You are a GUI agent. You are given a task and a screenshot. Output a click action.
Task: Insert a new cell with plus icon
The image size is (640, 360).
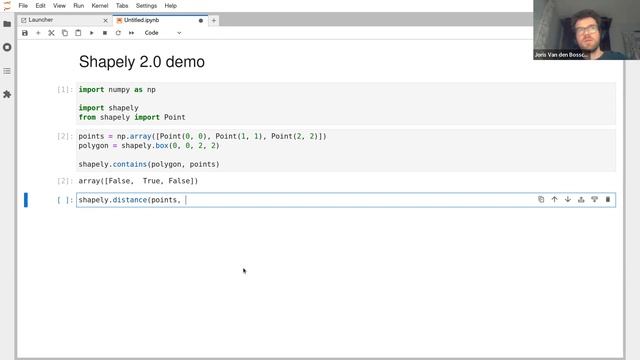(x=38, y=33)
